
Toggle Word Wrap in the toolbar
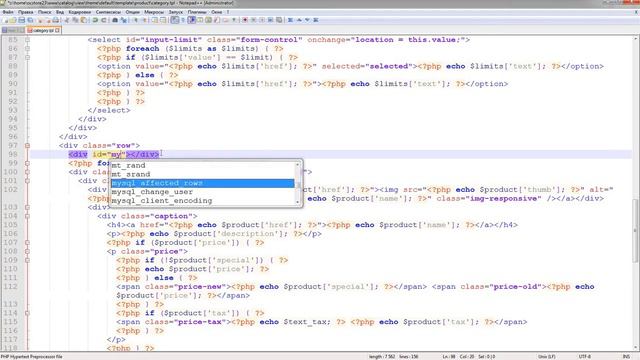[175, 20]
